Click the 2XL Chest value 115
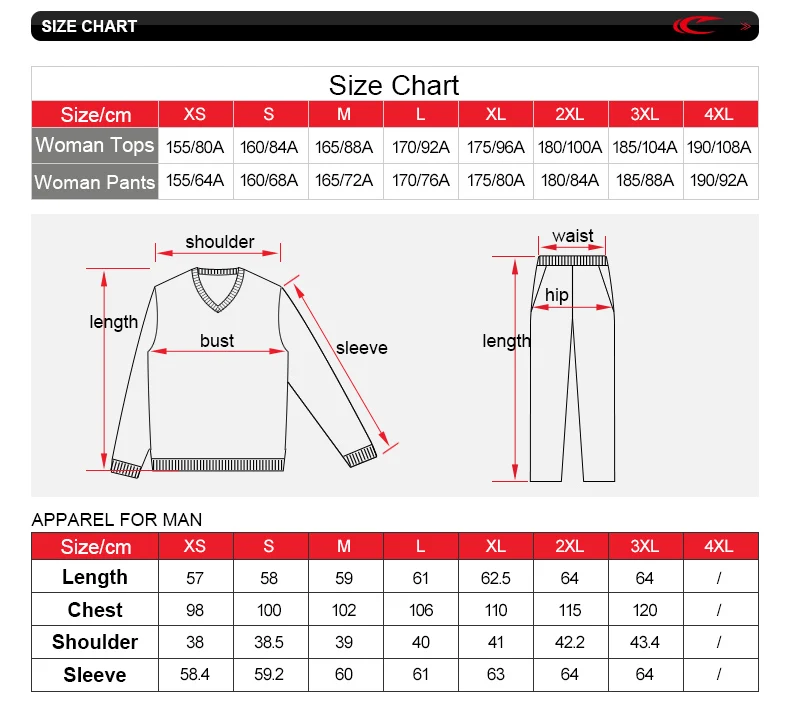Viewport: 790px width, 718px height. click(570, 611)
